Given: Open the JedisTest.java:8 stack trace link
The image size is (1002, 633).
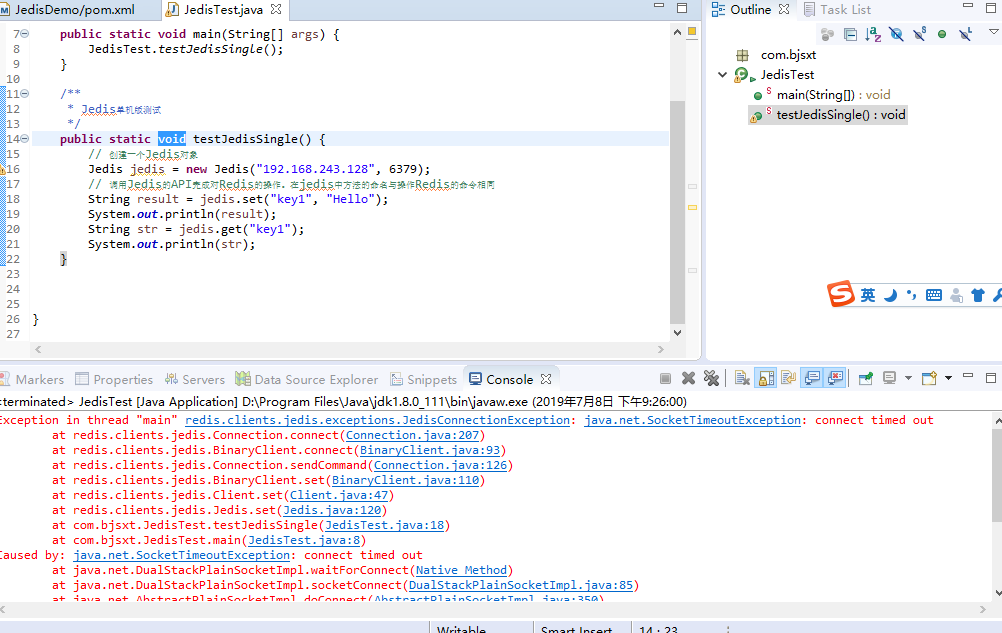Looking at the screenshot, I should pyautogui.click(x=304, y=540).
